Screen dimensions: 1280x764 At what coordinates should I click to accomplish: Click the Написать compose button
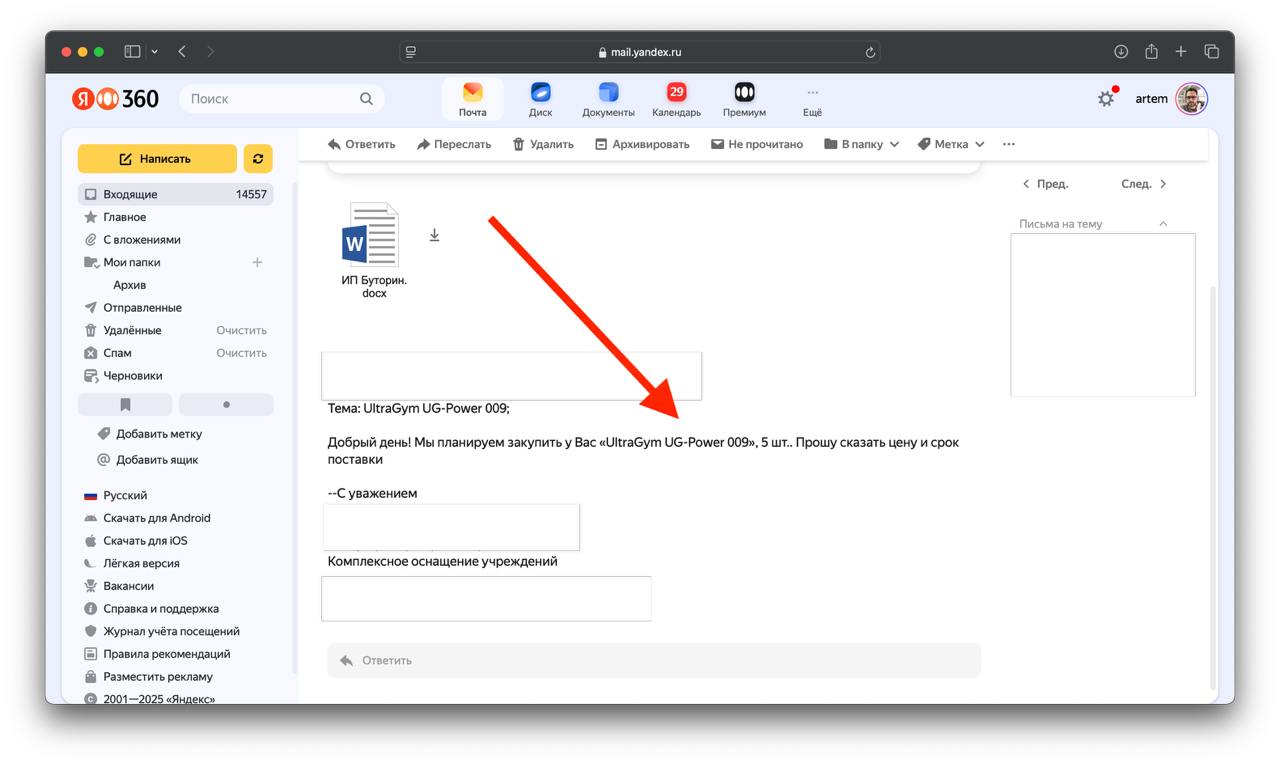(x=157, y=159)
